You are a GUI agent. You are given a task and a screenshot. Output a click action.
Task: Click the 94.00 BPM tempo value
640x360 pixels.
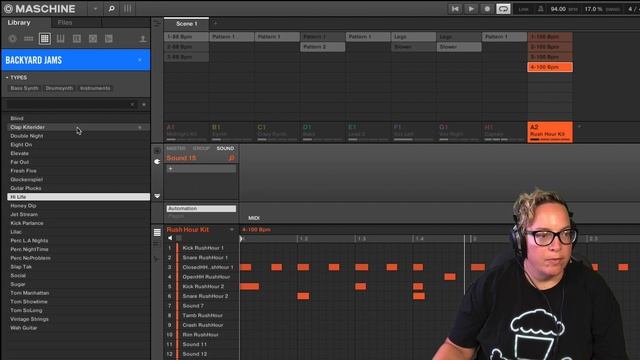coord(558,9)
